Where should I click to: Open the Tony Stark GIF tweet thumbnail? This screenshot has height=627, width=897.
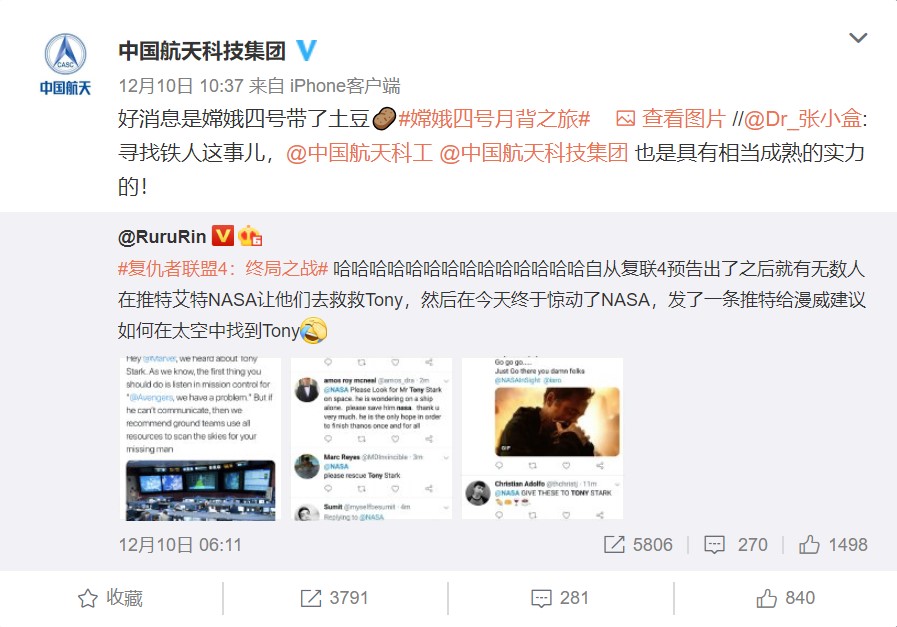click(542, 439)
